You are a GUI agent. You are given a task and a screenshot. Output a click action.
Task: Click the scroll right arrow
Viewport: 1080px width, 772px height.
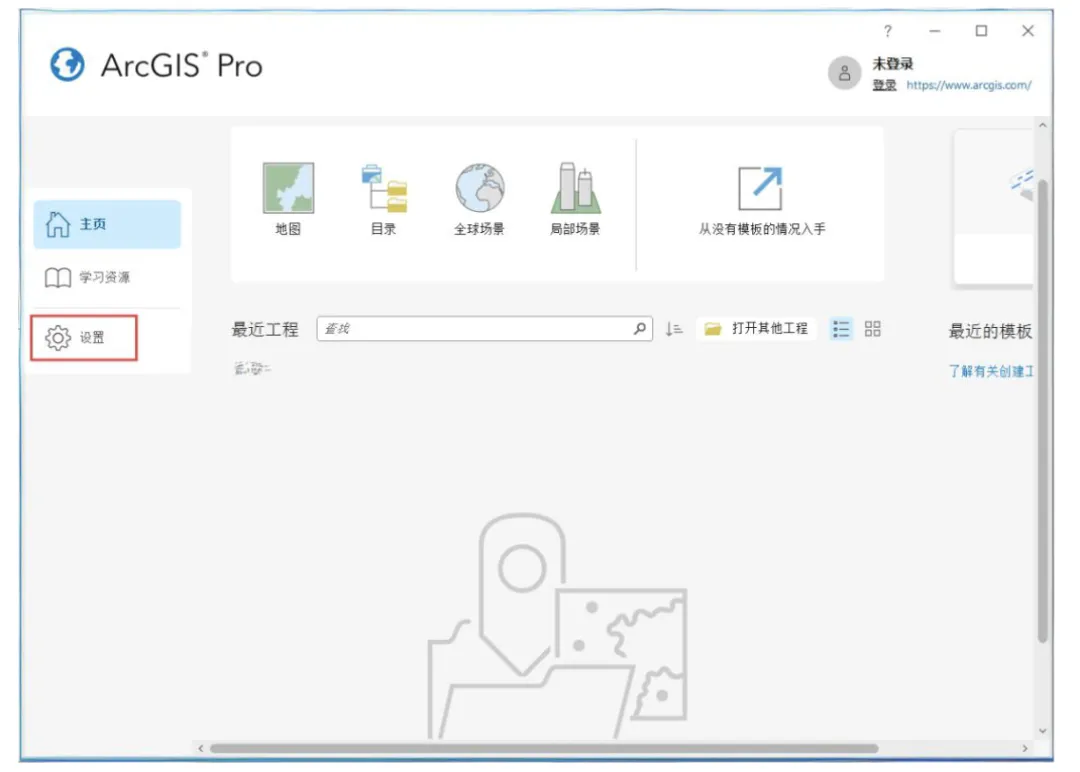(1025, 748)
